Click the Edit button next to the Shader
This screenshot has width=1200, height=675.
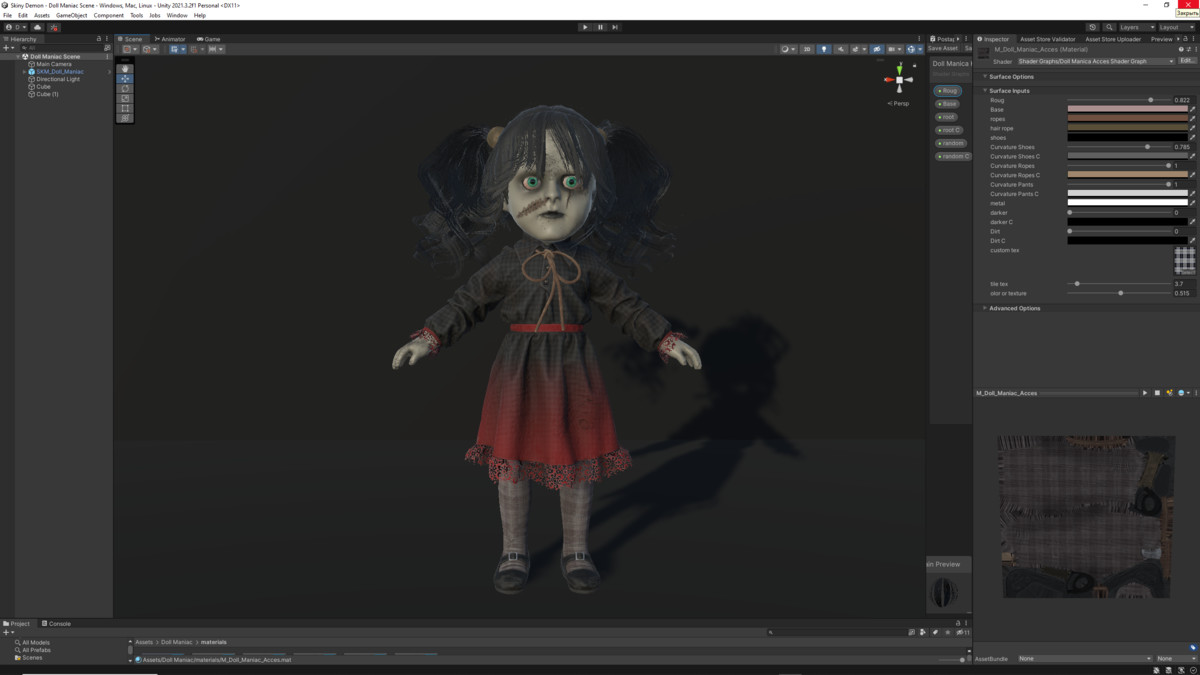[1188, 60]
